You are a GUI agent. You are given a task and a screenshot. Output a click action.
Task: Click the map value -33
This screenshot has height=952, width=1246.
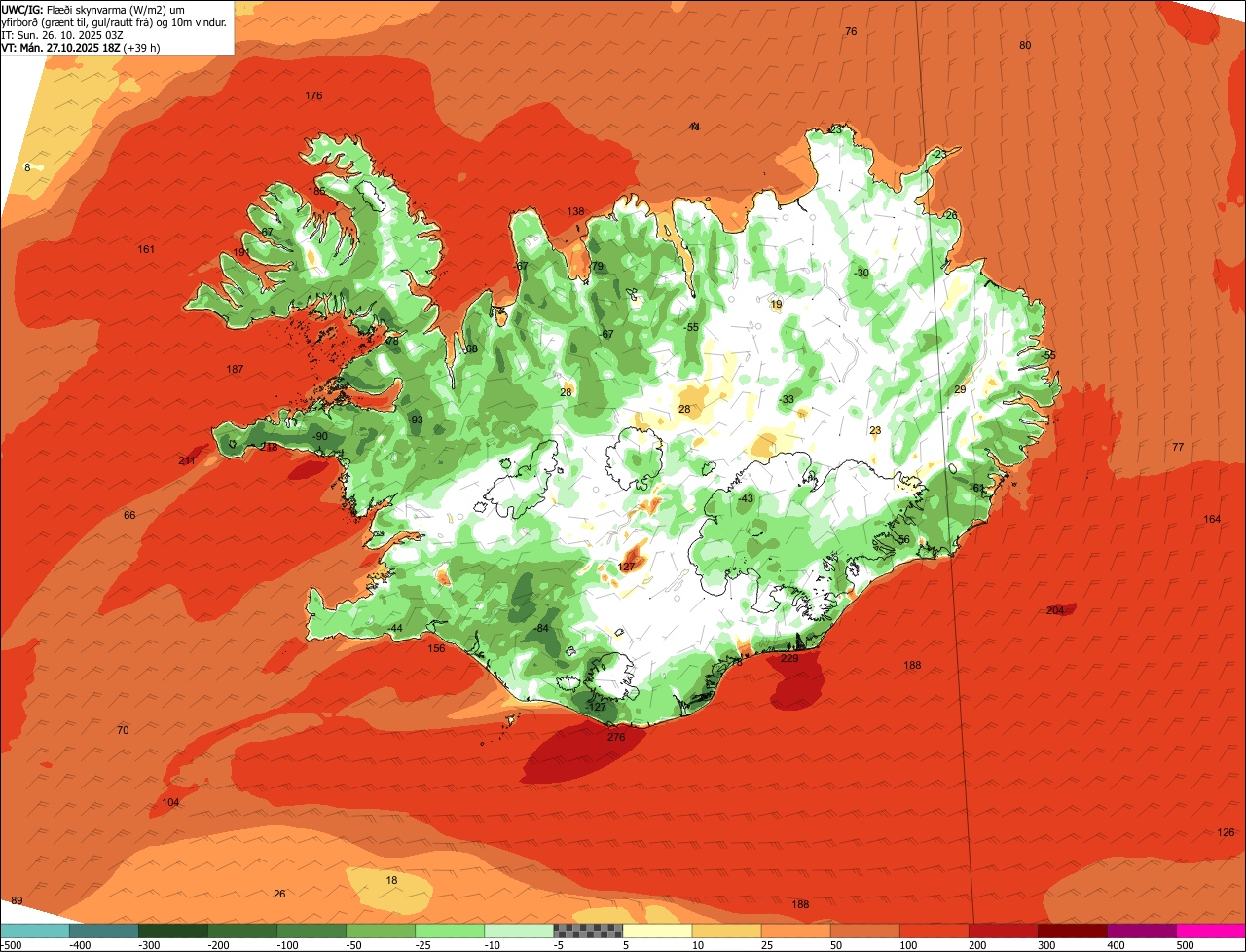point(787,399)
